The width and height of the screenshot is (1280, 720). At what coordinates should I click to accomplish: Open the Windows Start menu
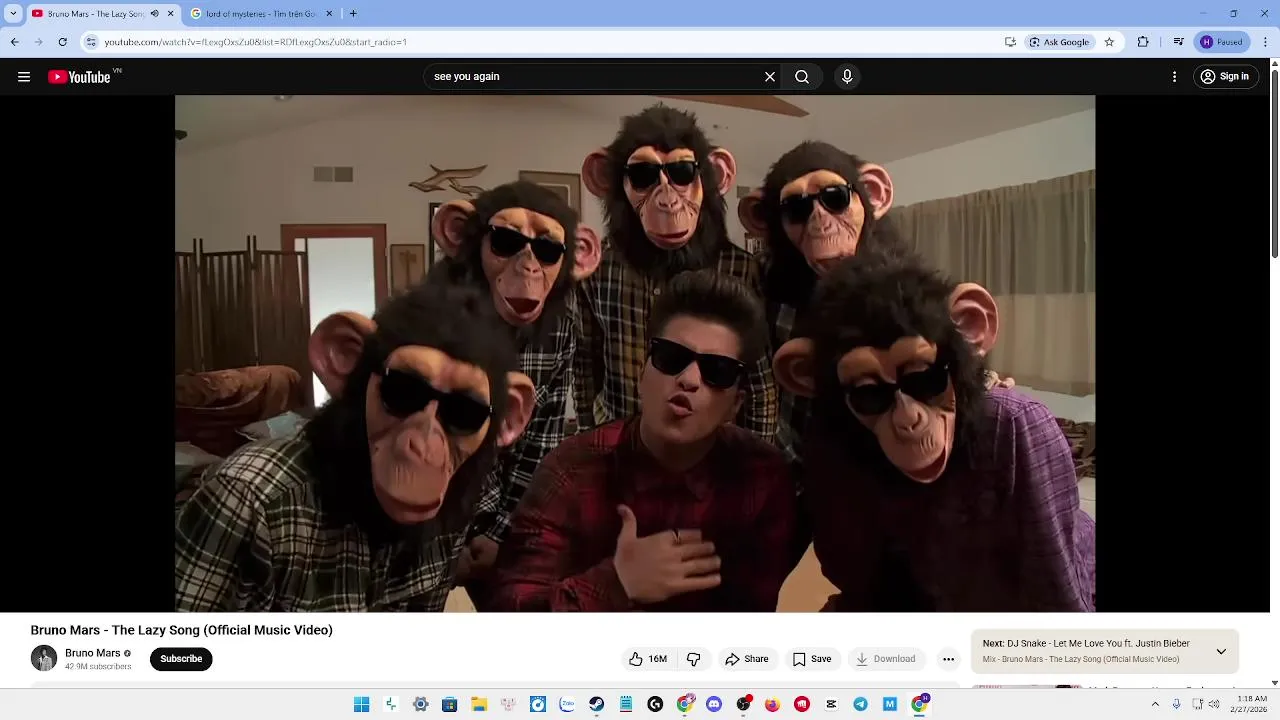tap(362, 705)
